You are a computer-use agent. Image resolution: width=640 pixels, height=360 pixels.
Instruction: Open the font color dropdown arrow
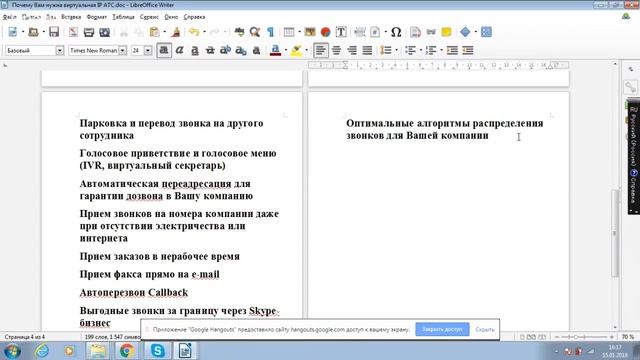pyautogui.click(x=286, y=50)
